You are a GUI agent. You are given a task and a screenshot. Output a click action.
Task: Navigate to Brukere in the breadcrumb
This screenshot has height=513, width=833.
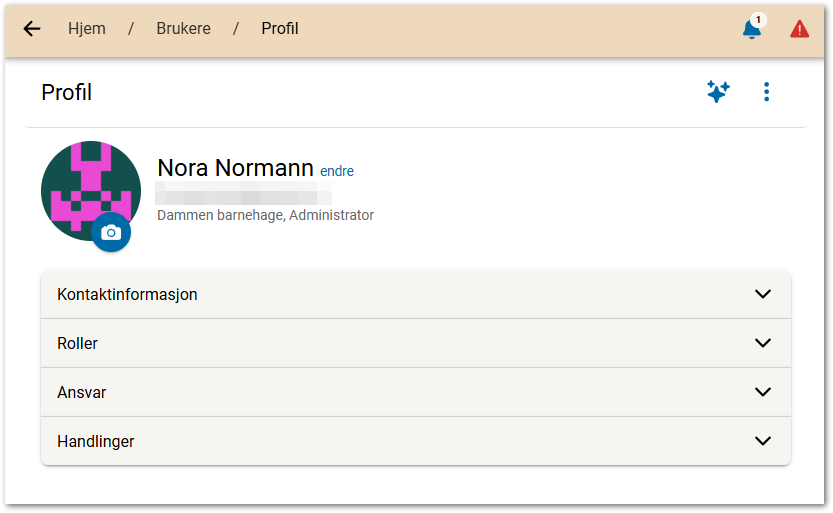[183, 29]
